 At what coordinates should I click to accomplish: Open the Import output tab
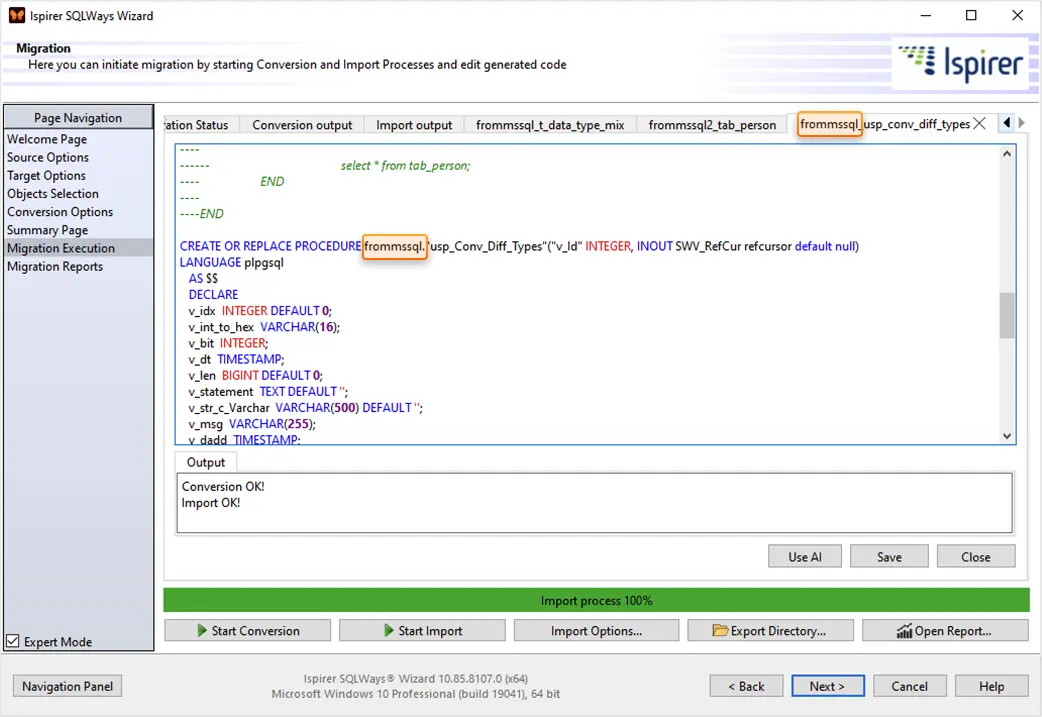pyautogui.click(x=414, y=125)
